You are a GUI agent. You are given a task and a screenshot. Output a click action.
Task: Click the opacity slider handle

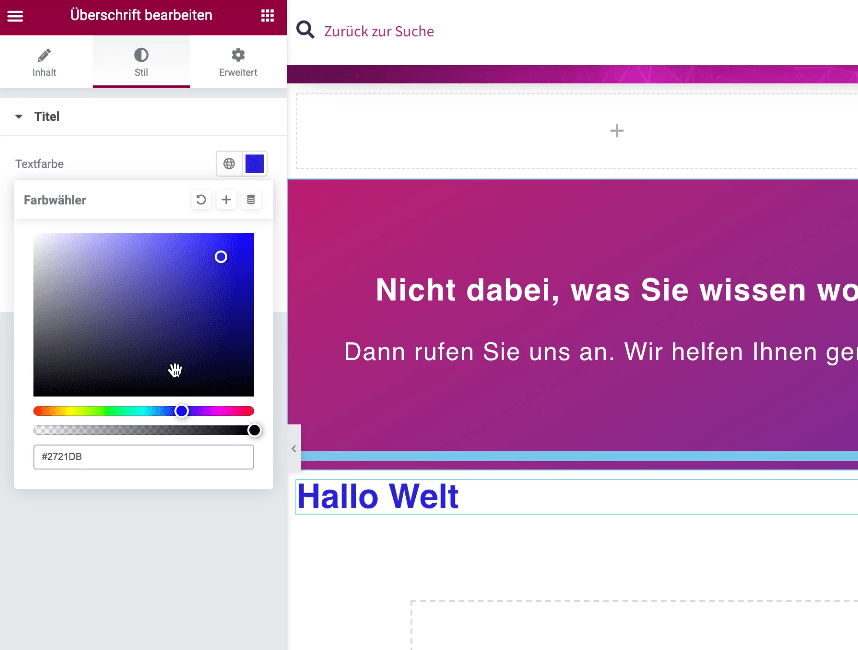click(x=254, y=430)
